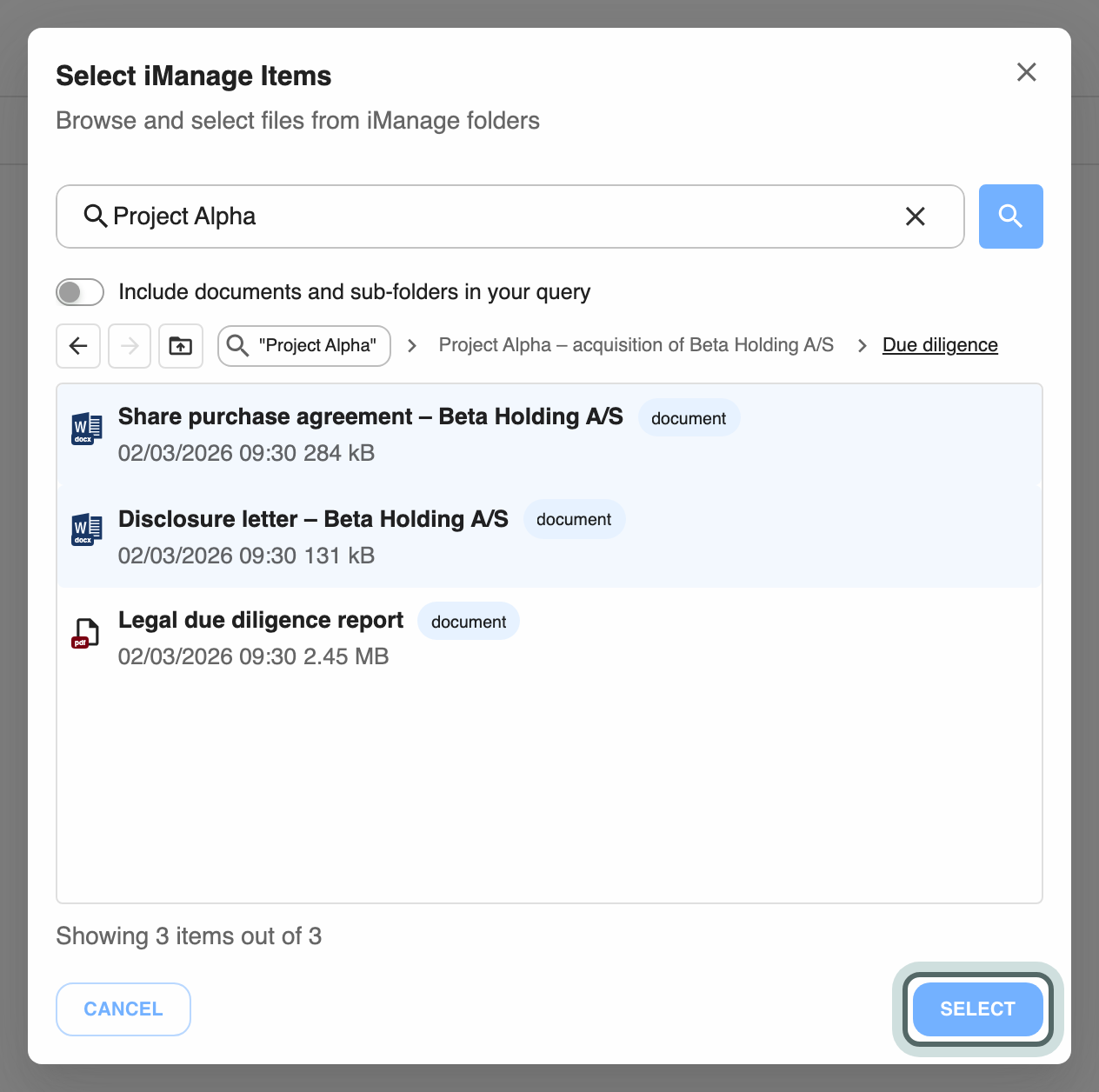The image size is (1099, 1092).
Task: Confirm with the SELECT button
Action: pyautogui.click(x=977, y=1009)
